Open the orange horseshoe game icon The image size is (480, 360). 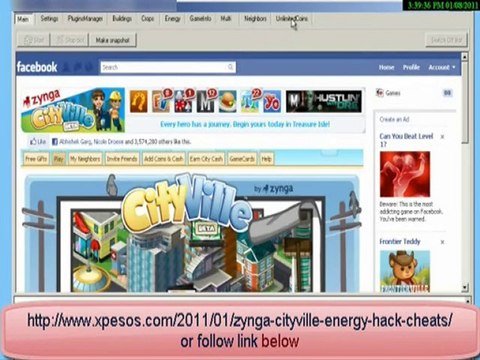138,101
